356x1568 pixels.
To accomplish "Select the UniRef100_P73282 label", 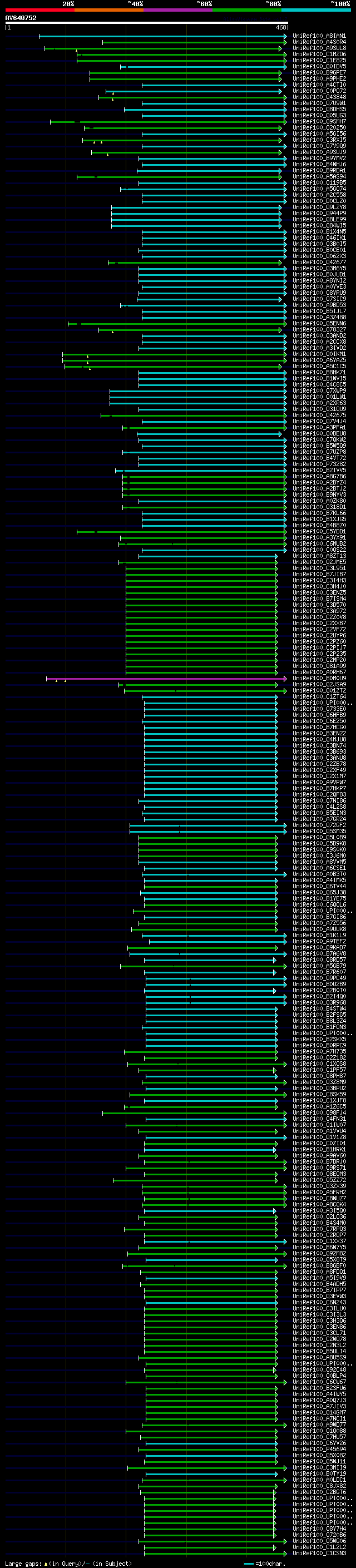I will tap(319, 464).
